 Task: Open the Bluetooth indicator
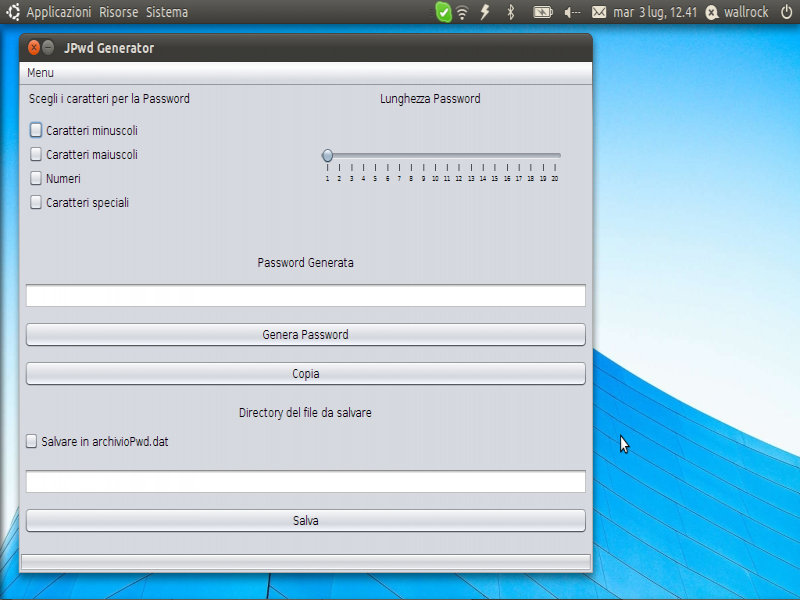(x=510, y=12)
